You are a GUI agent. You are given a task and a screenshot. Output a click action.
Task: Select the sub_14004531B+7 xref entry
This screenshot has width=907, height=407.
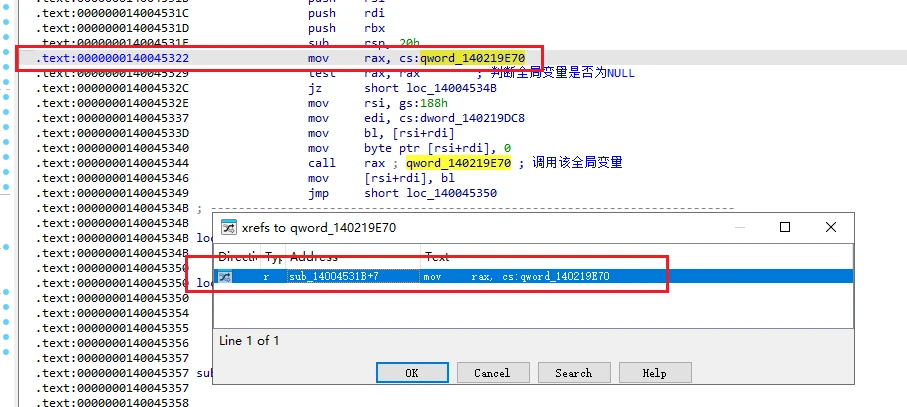533,277
